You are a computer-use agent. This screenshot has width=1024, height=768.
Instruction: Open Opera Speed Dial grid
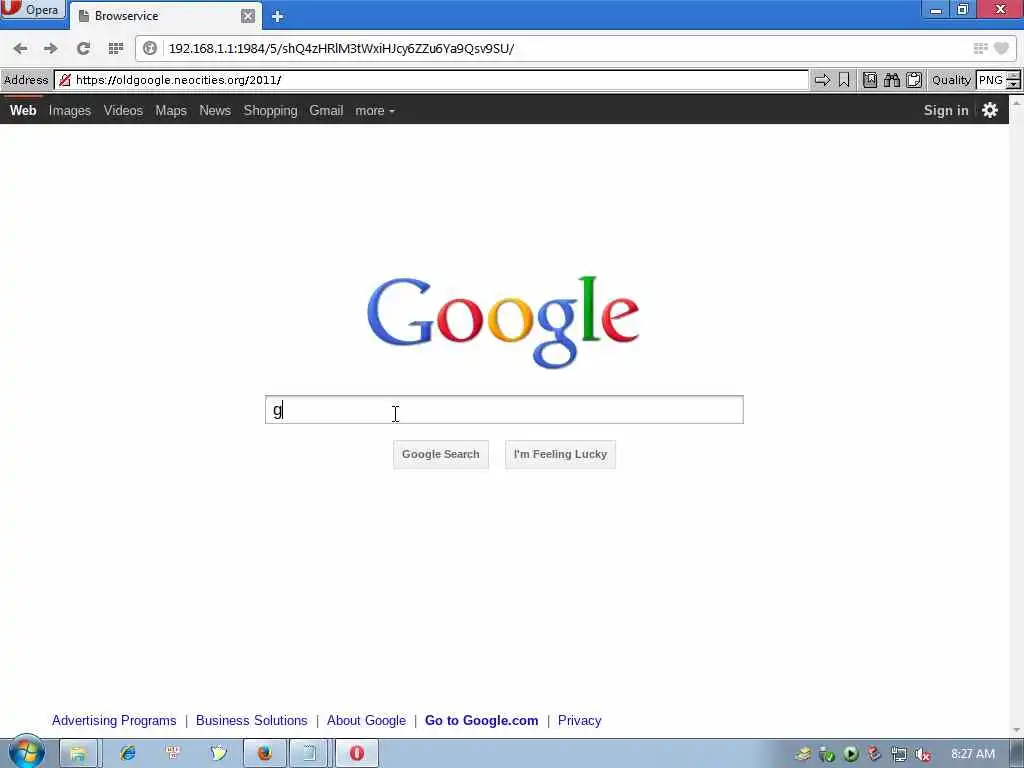pyautogui.click(x=116, y=48)
